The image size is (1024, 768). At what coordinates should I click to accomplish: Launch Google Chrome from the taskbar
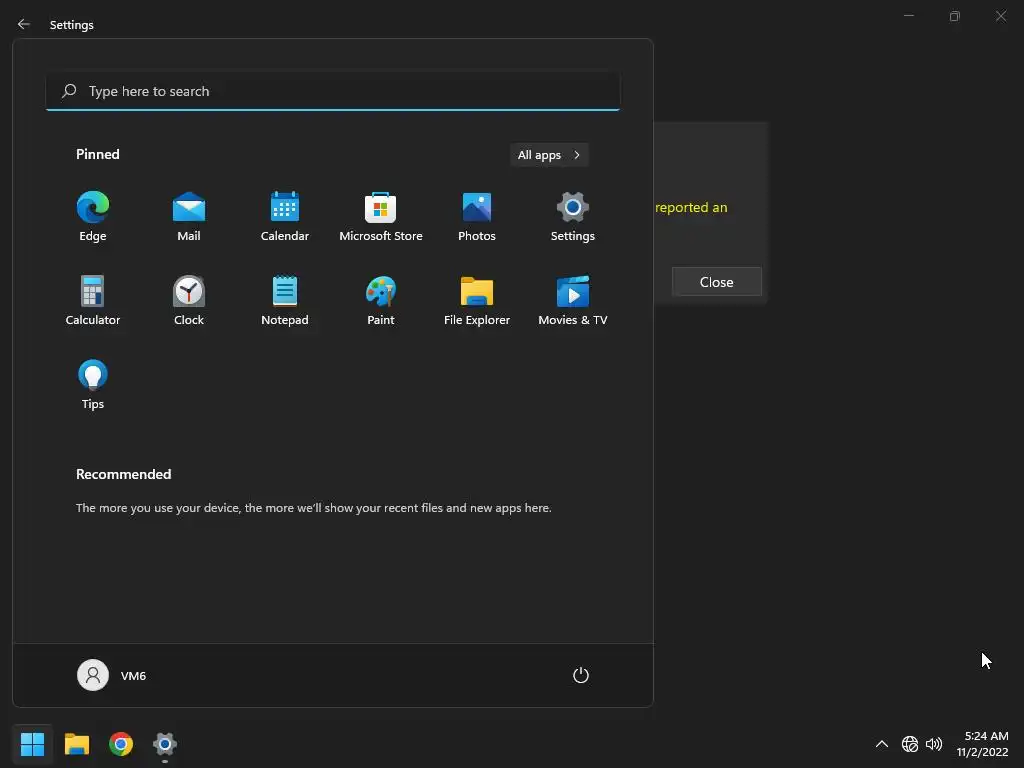[x=121, y=744]
